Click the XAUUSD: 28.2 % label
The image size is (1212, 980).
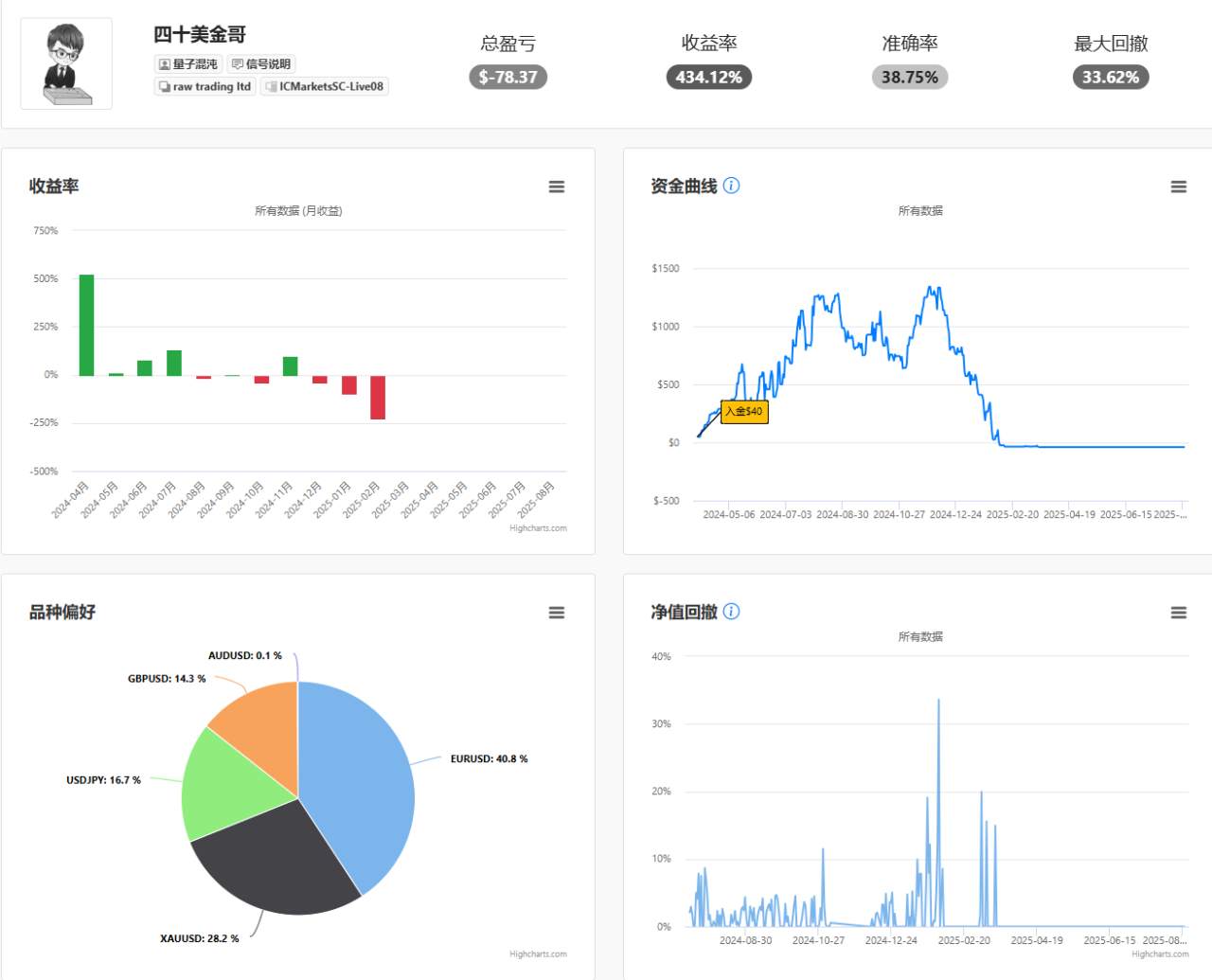[x=199, y=938]
